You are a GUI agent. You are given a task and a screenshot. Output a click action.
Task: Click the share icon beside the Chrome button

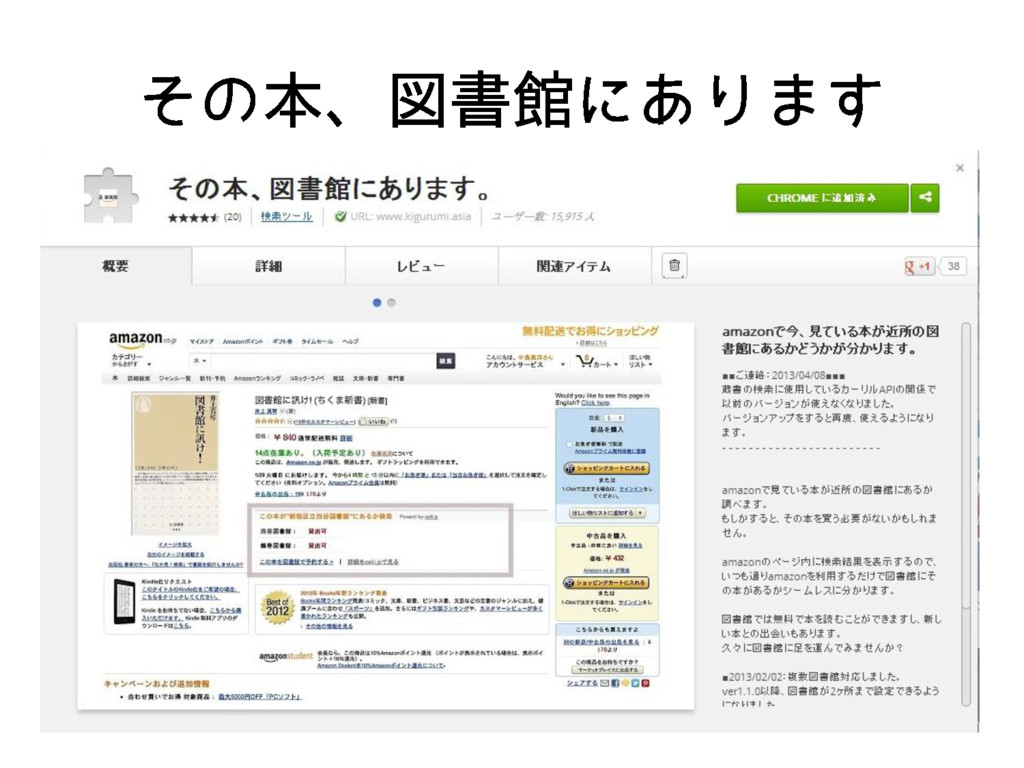click(x=925, y=198)
